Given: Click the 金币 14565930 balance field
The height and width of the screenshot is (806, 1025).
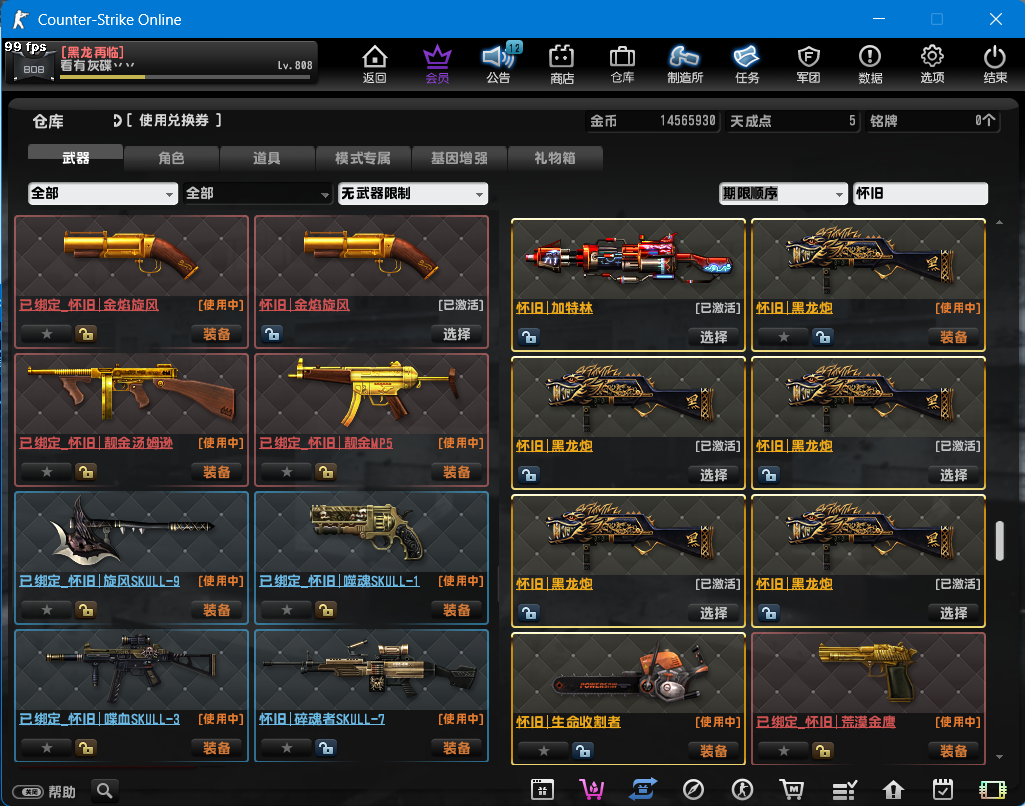Looking at the screenshot, I should coord(653,121).
